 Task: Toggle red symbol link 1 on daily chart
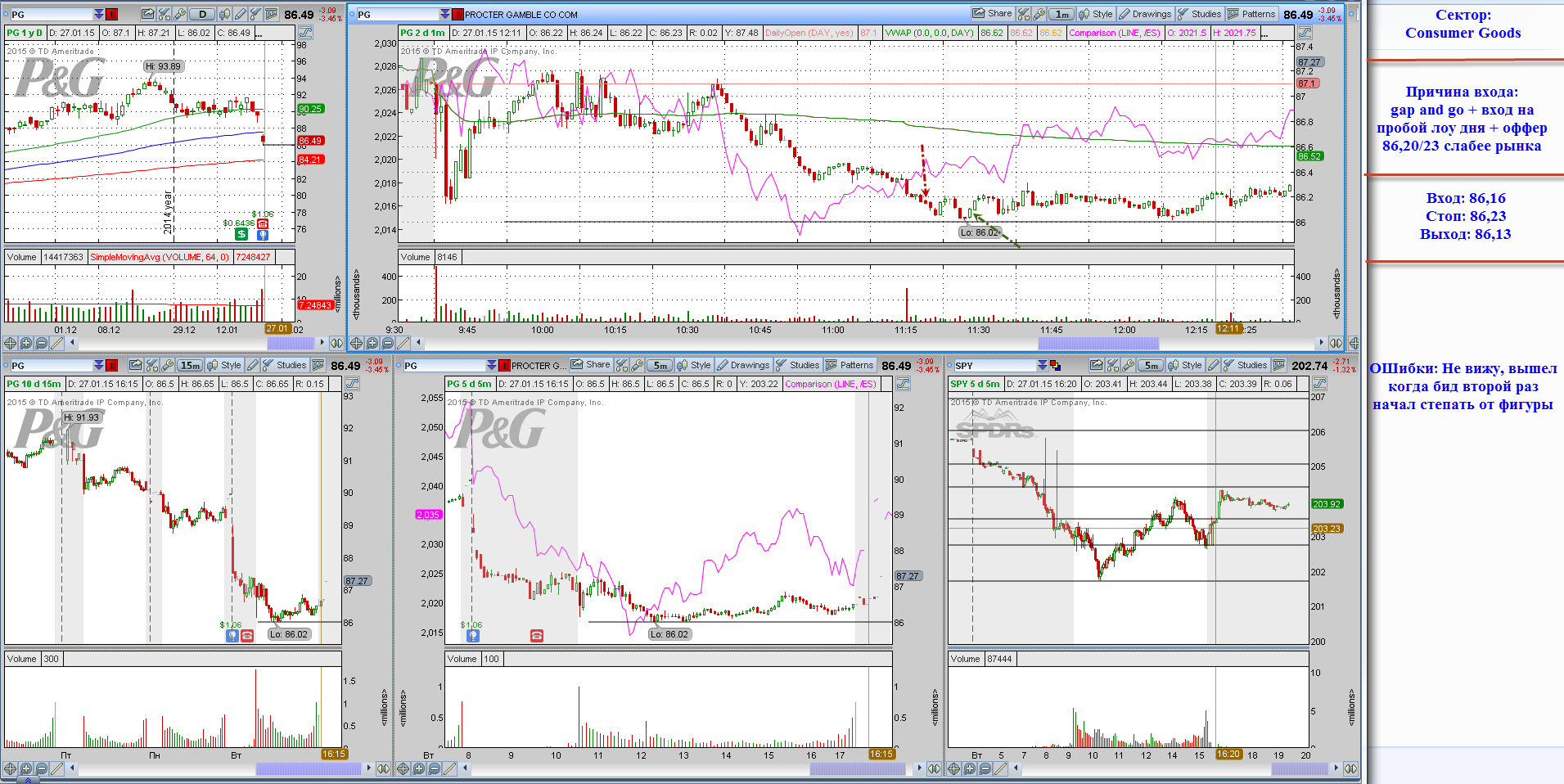point(111,14)
